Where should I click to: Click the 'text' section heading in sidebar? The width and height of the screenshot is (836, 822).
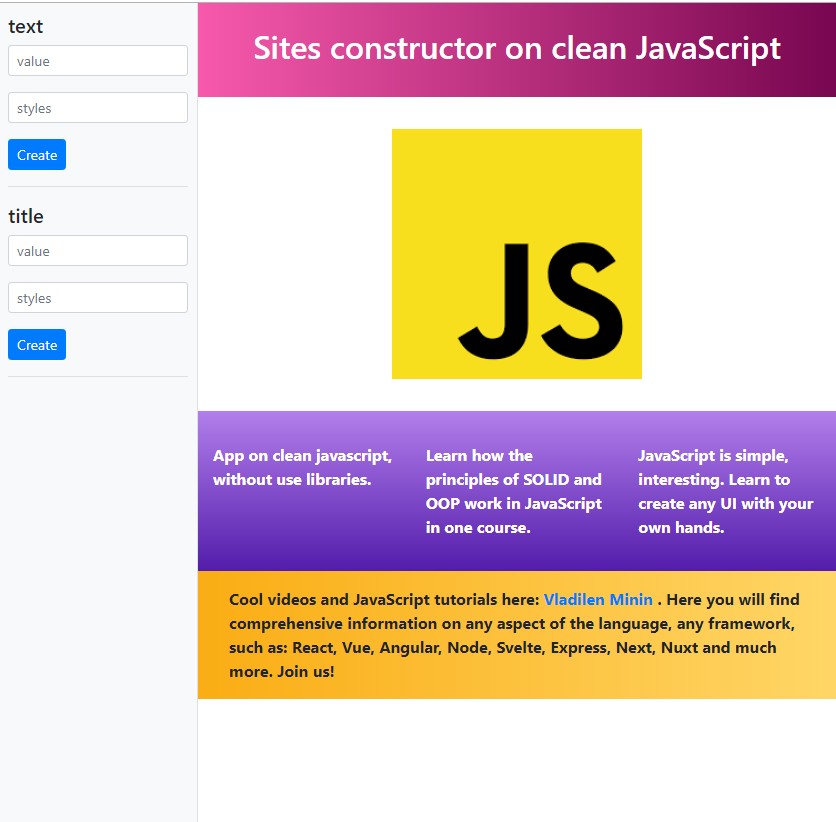coord(26,27)
